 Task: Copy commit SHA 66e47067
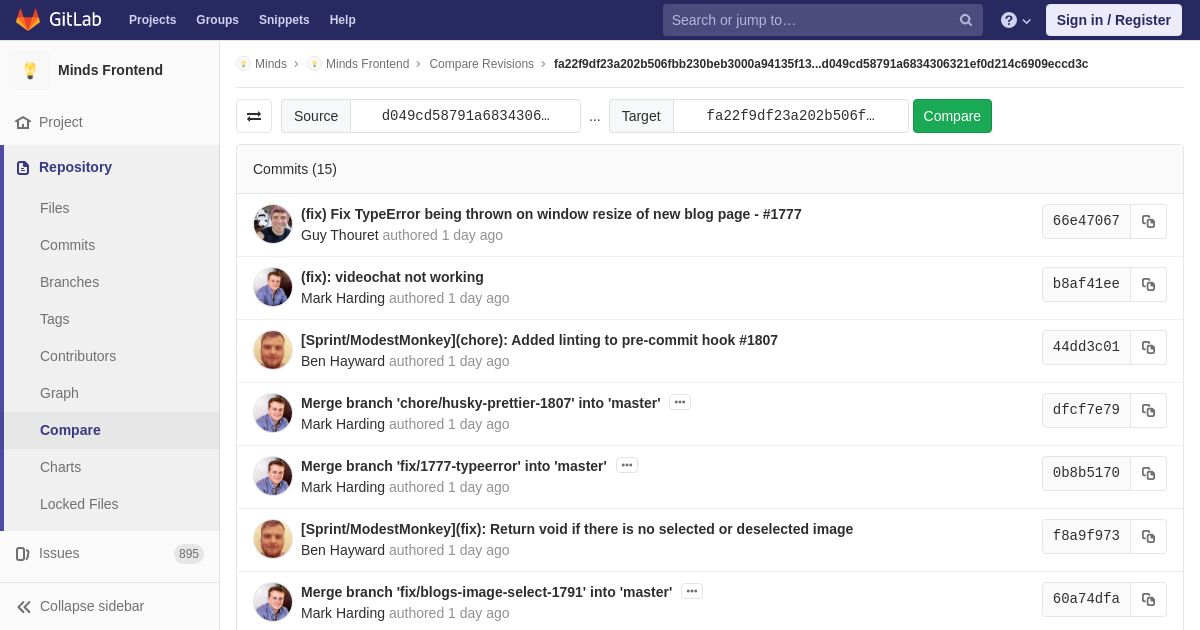click(1148, 222)
